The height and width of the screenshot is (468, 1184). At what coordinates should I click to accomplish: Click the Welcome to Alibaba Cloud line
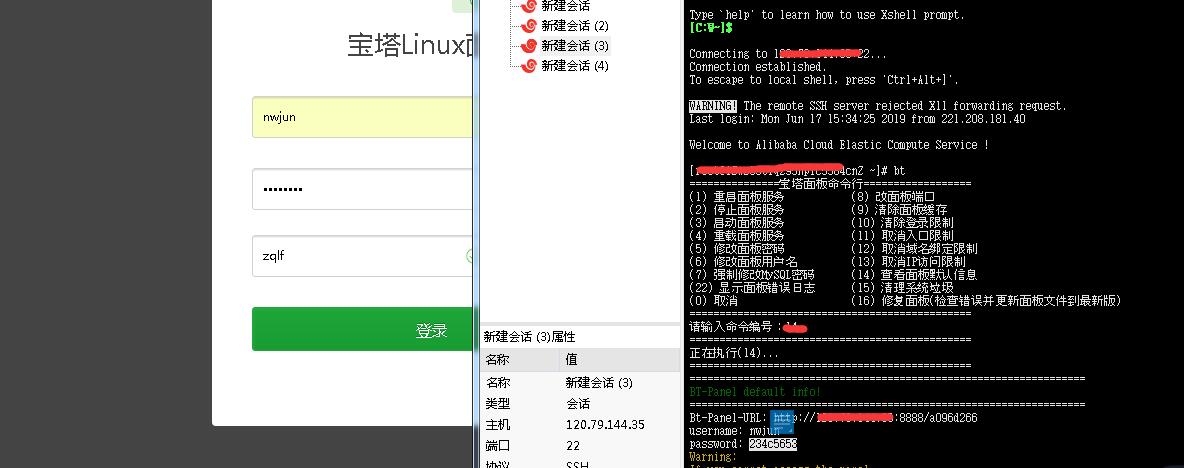pos(839,144)
